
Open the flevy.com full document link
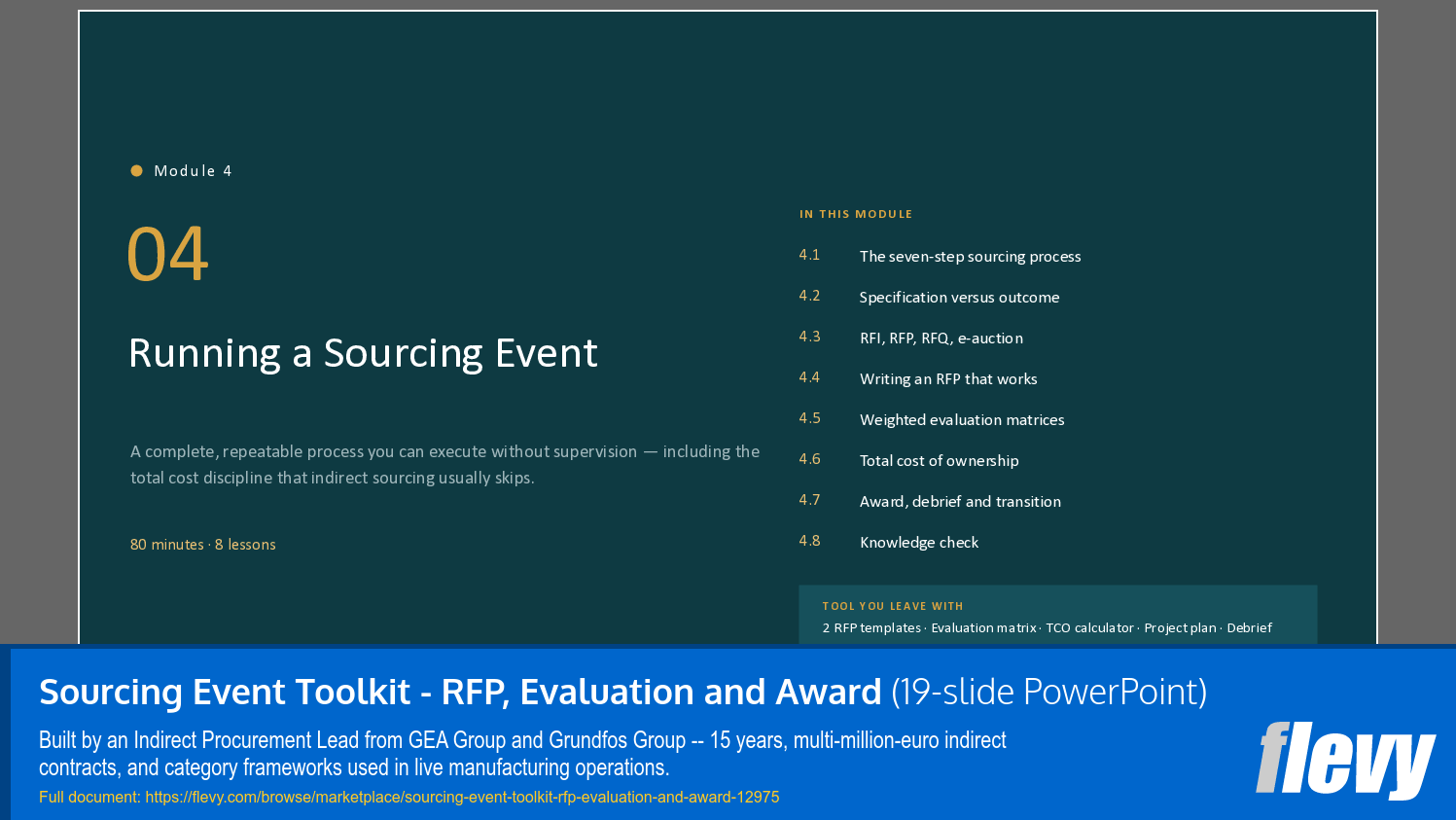462,797
